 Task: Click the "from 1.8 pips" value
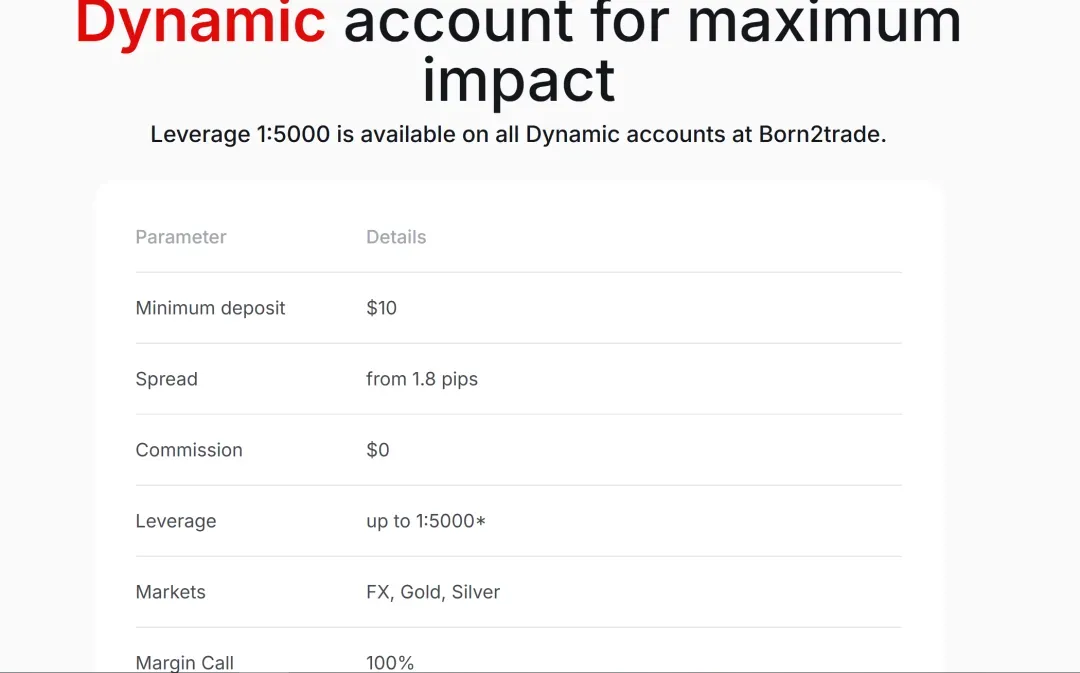422,379
